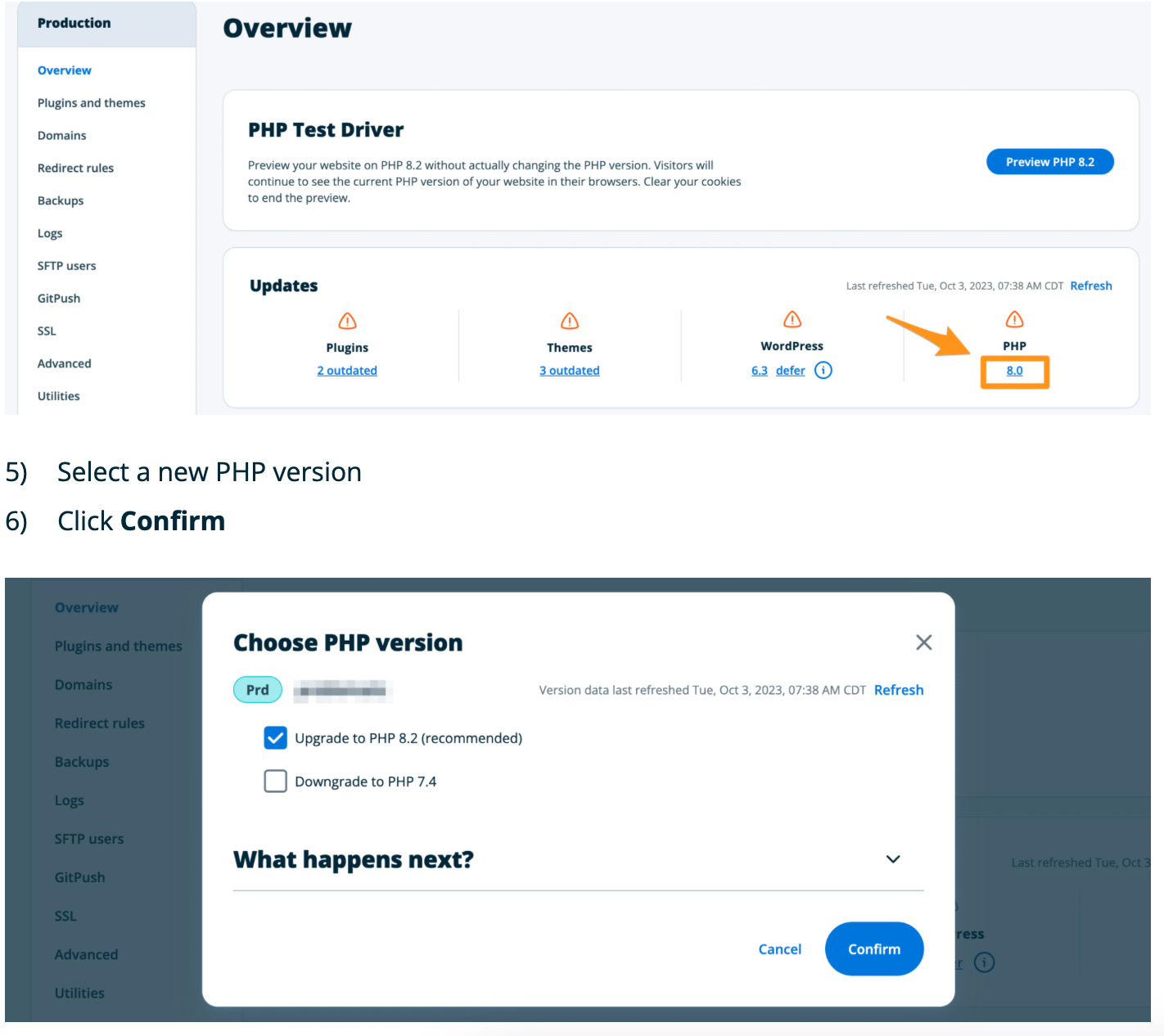
Task: Click the Prd environment badge
Action: [x=257, y=690]
